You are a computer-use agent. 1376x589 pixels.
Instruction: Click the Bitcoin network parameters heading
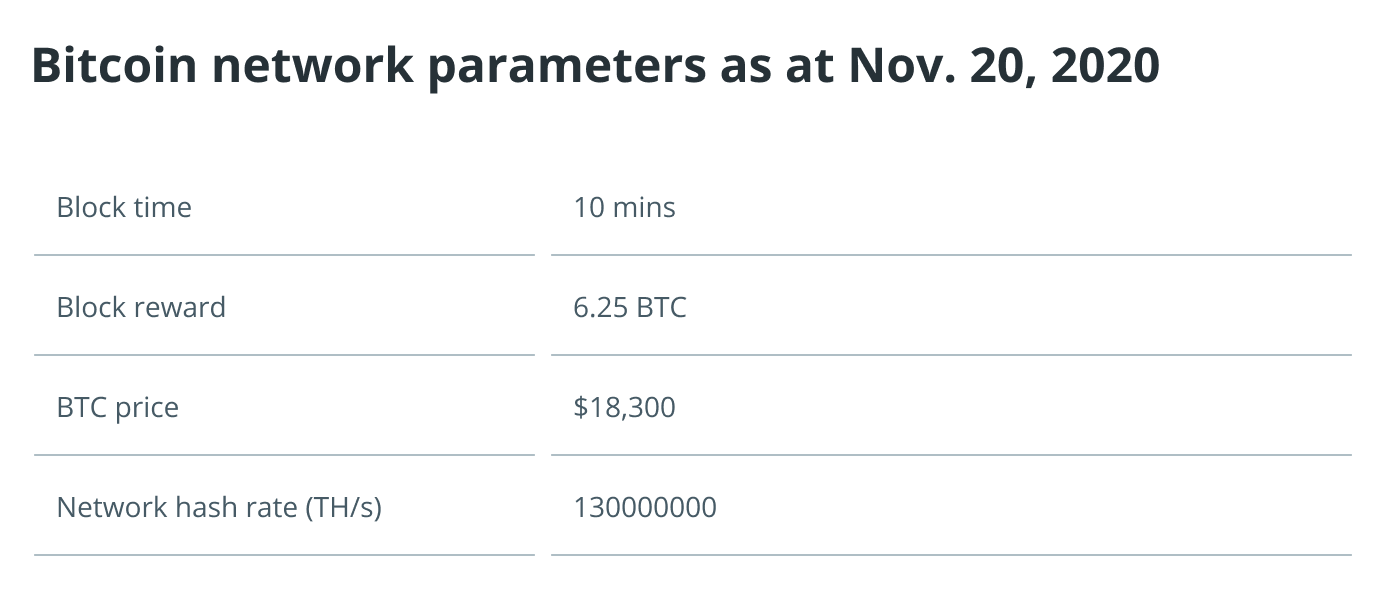pos(596,66)
